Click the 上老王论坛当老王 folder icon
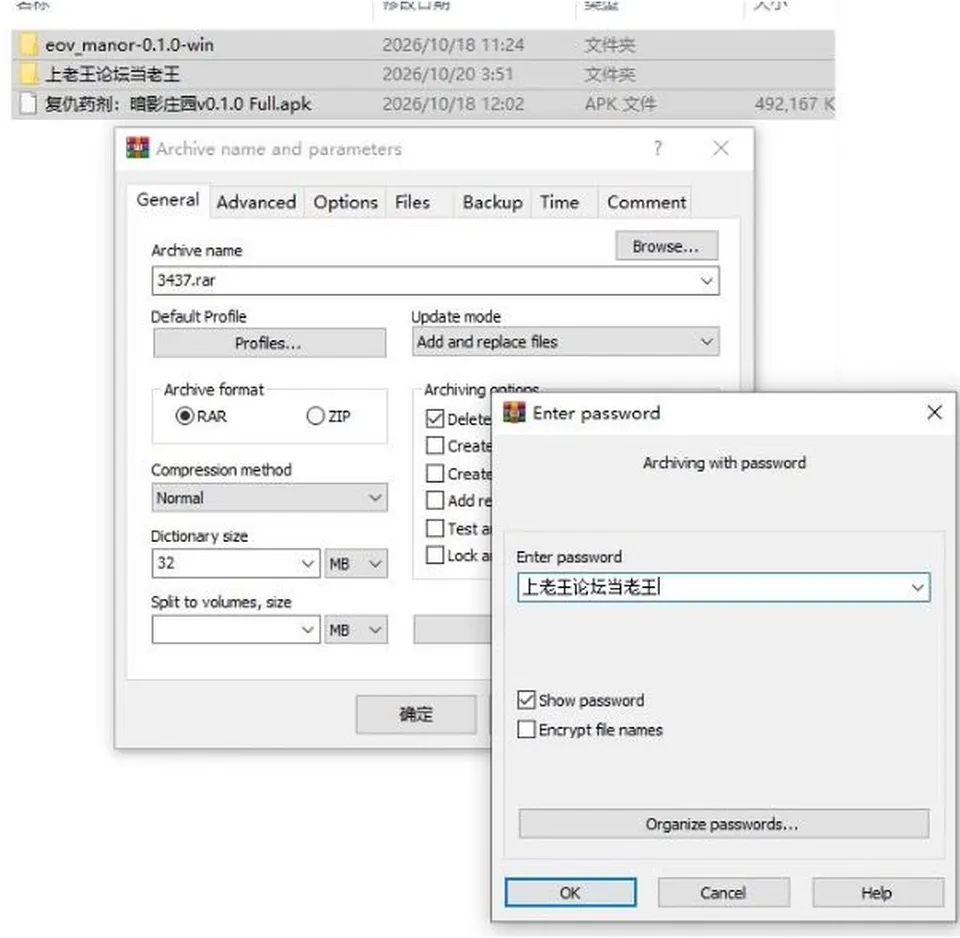The width and height of the screenshot is (960, 938). pos(28,74)
